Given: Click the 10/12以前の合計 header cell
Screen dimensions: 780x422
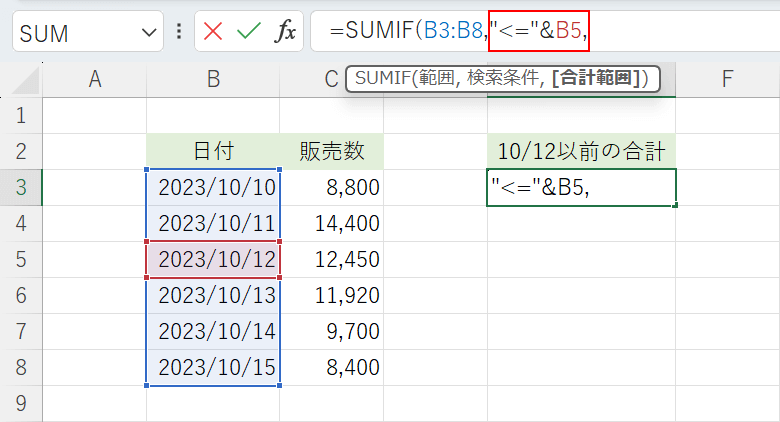Looking at the screenshot, I should (x=581, y=151).
